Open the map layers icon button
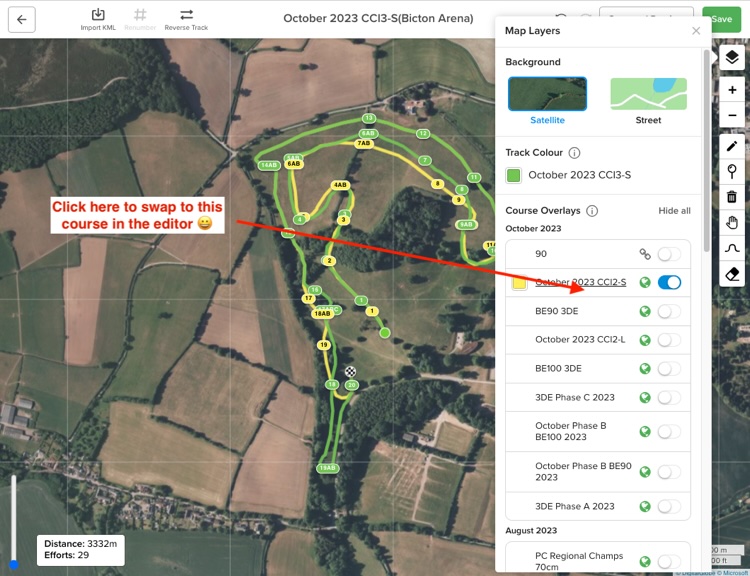The width and height of the screenshot is (750, 576). pyautogui.click(x=731, y=57)
